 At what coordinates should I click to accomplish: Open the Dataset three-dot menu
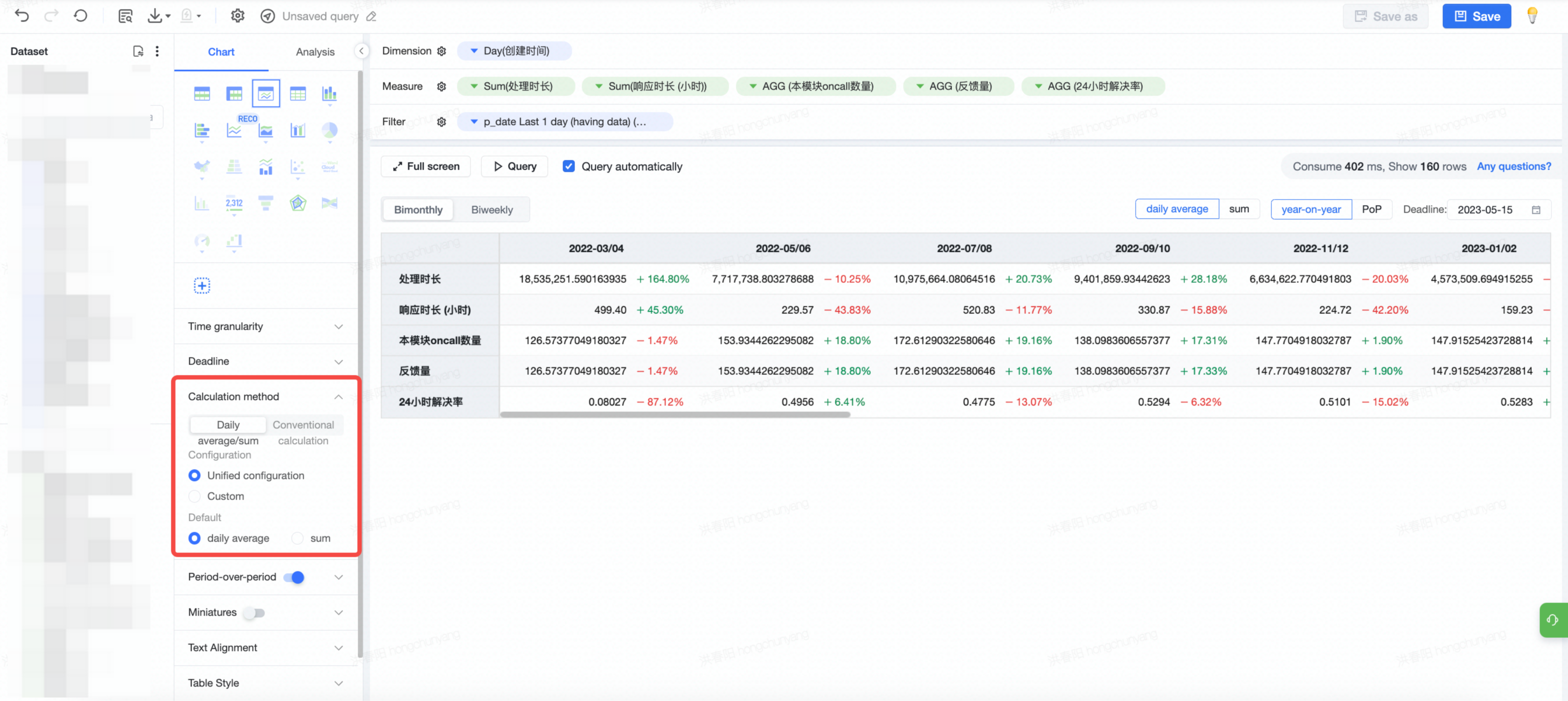tap(157, 51)
